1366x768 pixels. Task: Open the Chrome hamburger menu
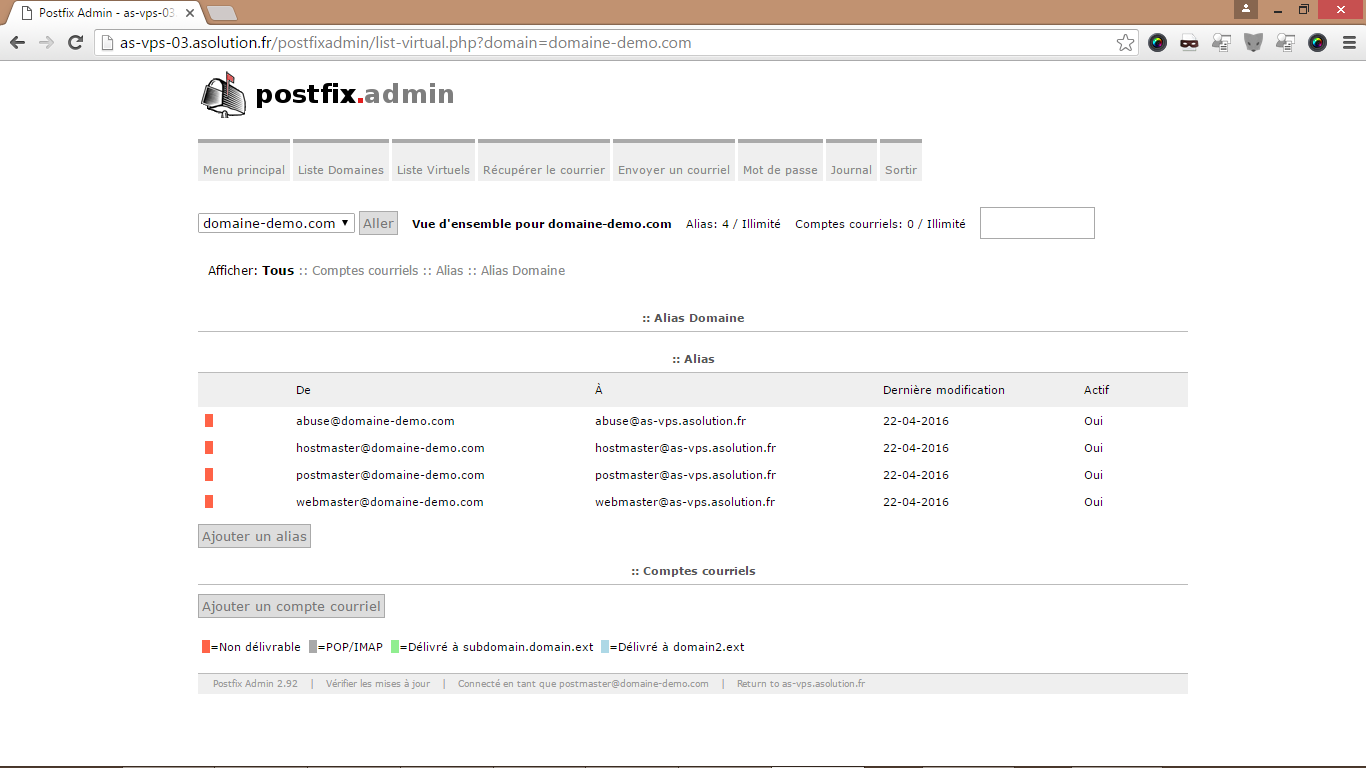[x=1349, y=43]
